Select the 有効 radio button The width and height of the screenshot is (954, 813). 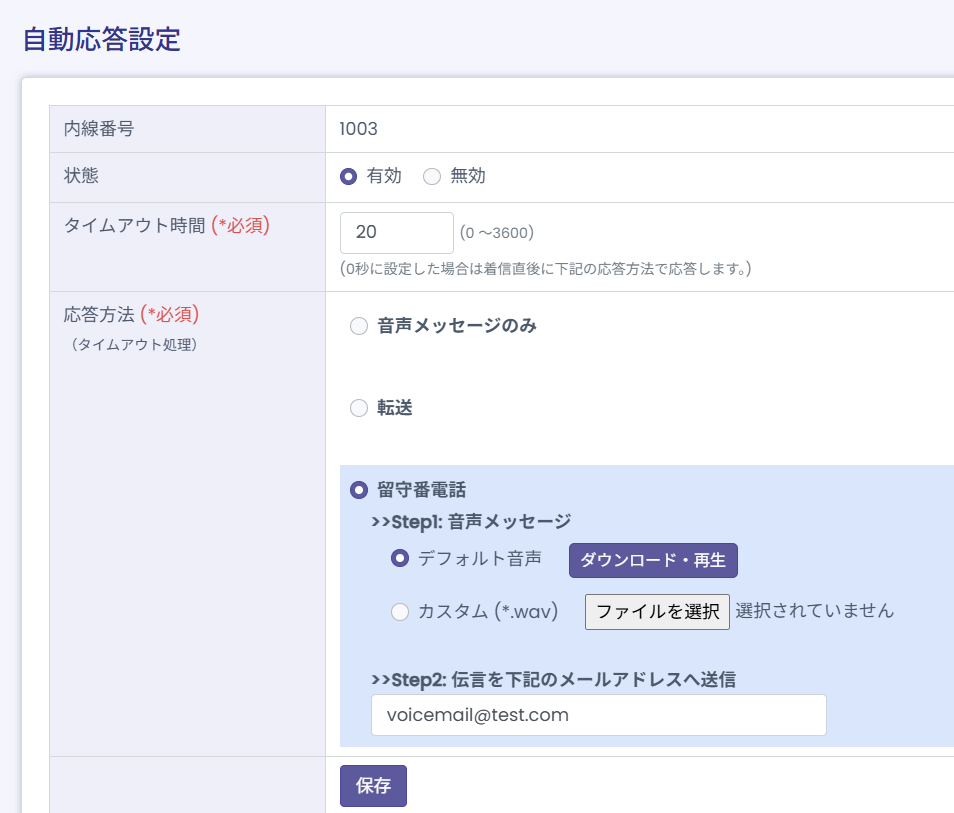(x=349, y=177)
